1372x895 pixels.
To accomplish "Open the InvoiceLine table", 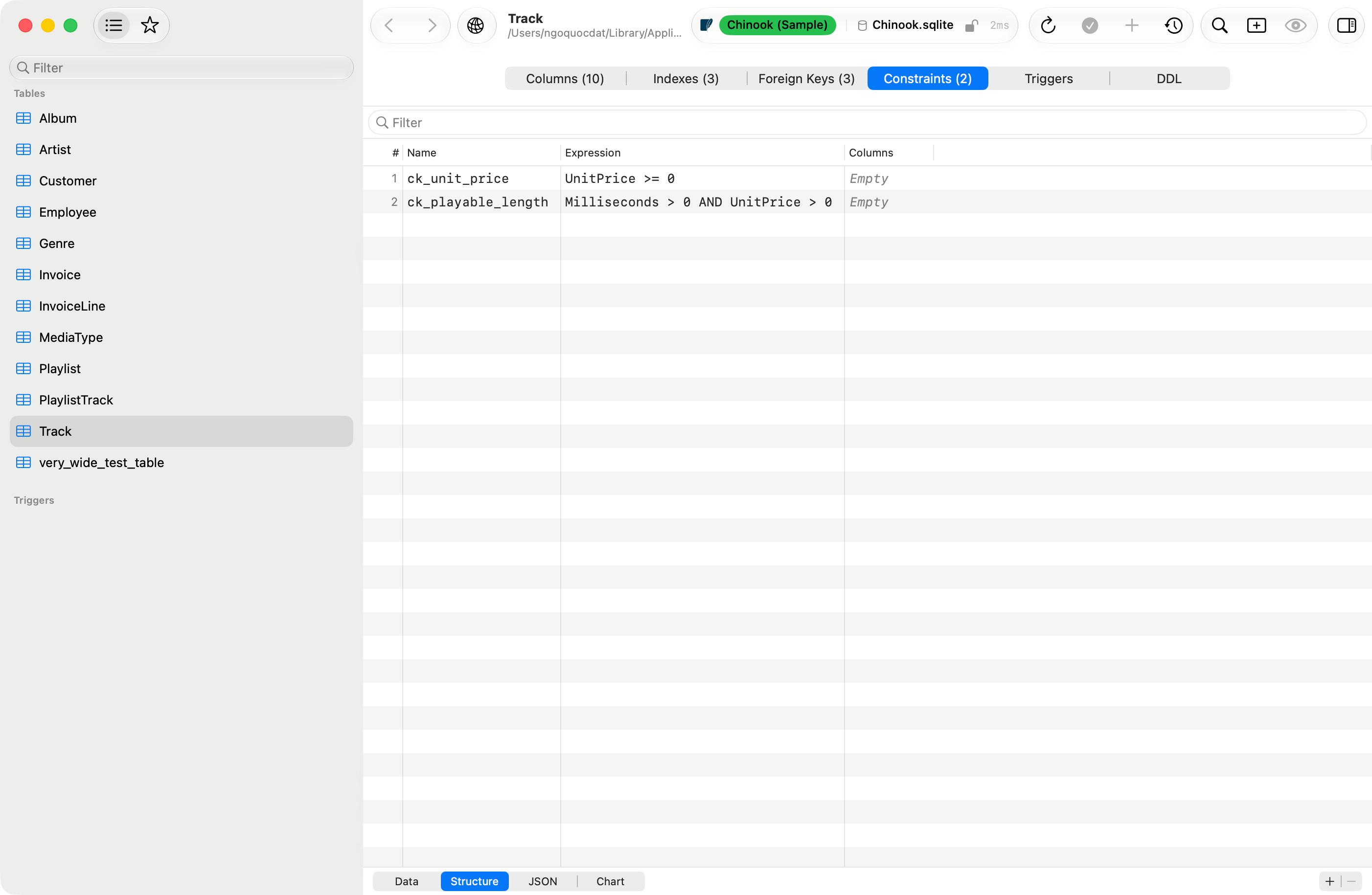I will (182, 306).
